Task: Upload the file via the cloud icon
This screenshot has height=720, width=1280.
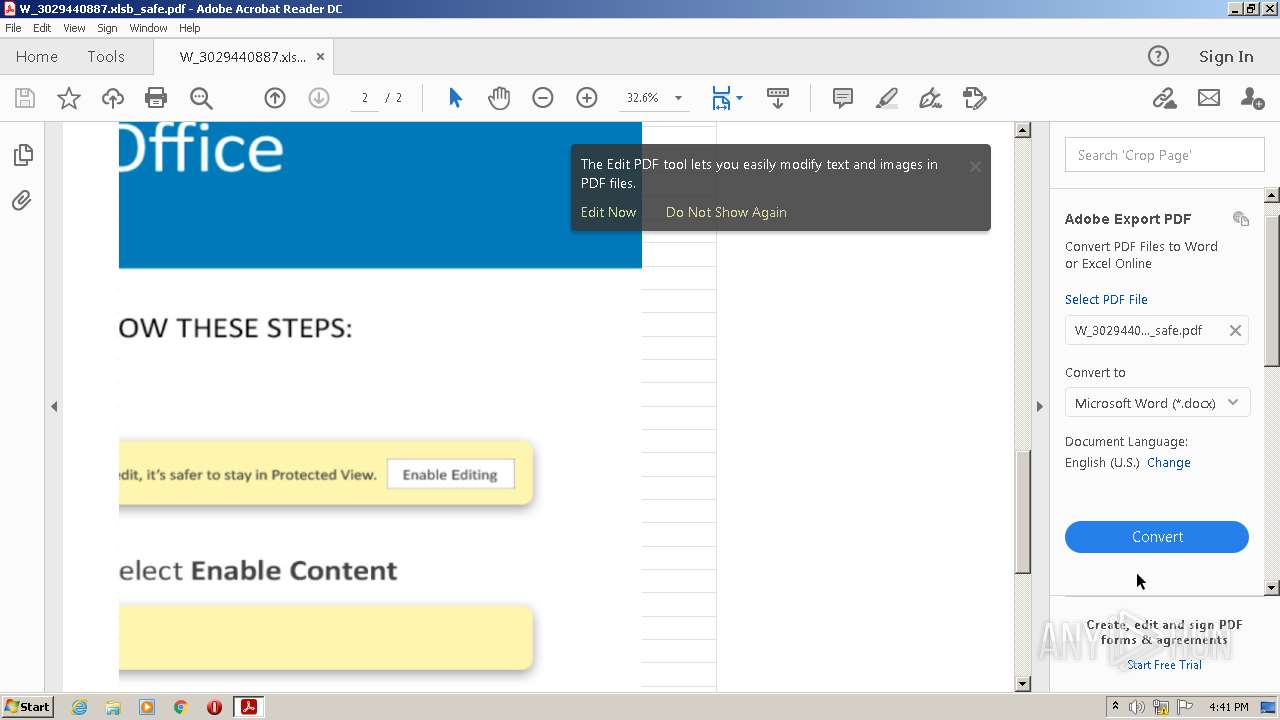Action: (113, 98)
